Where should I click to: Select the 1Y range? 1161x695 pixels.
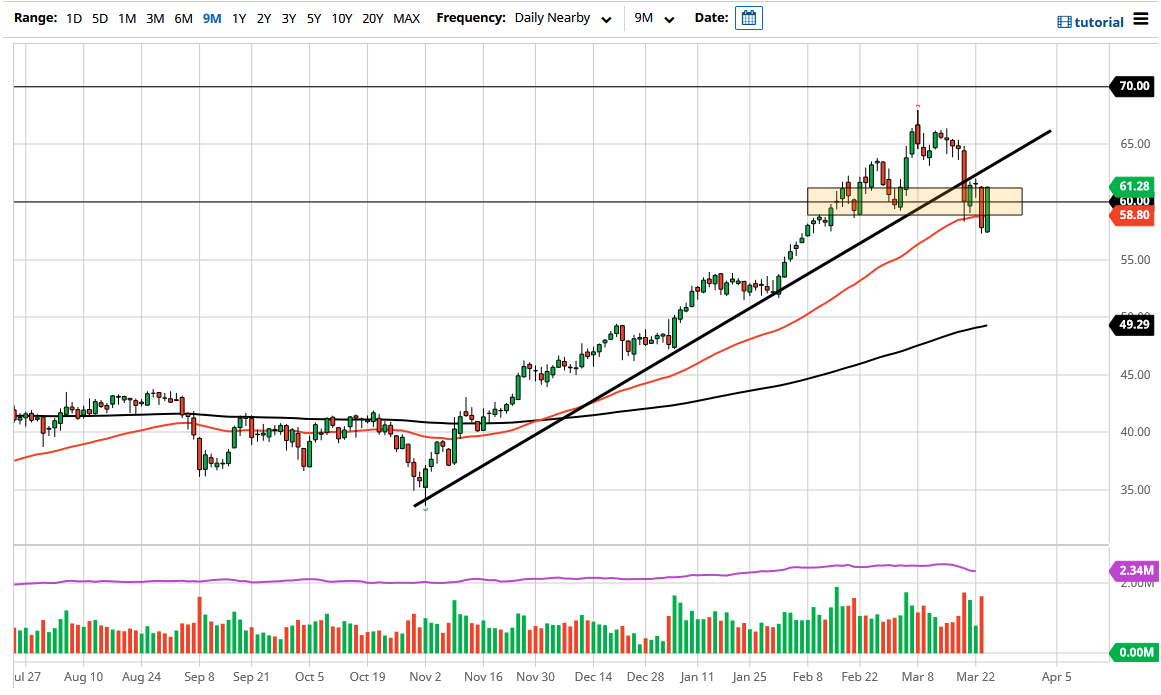click(238, 17)
